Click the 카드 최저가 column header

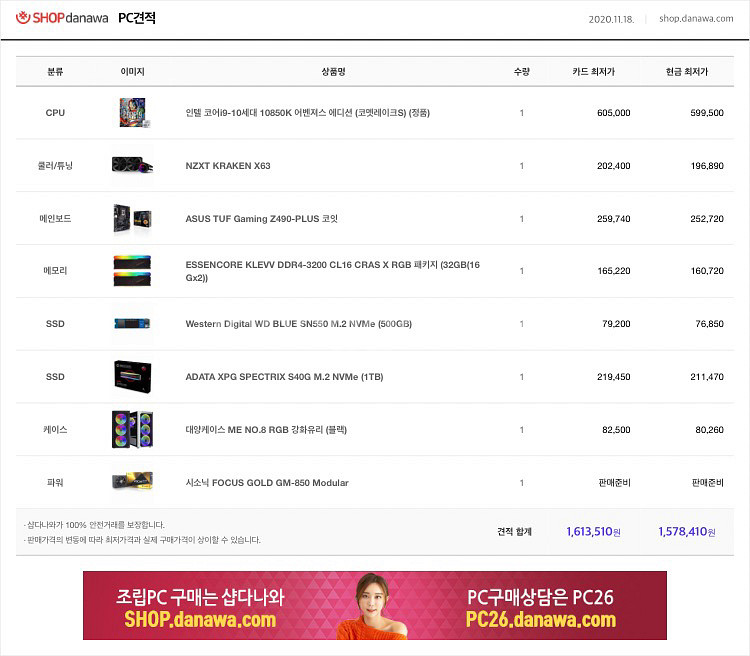tap(594, 72)
